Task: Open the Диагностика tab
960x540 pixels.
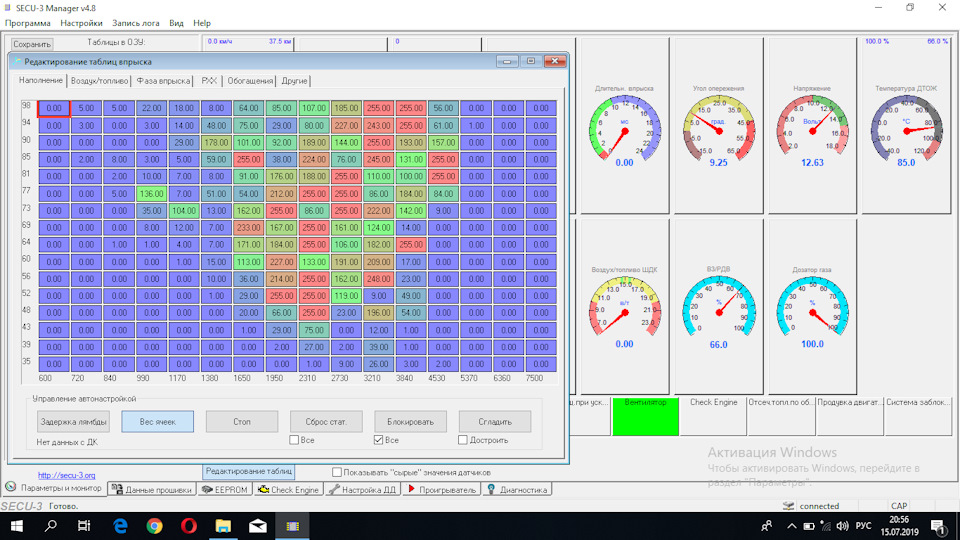Action: pos(517,490)
